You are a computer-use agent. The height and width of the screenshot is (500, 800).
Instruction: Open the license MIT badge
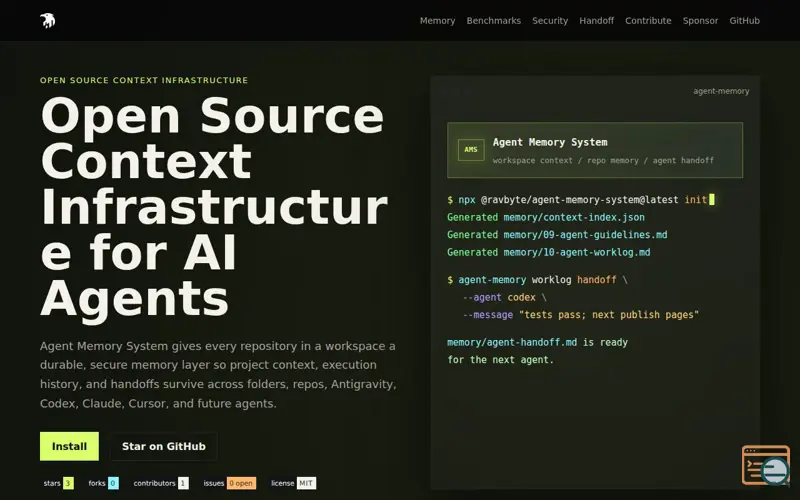(293, 483)
